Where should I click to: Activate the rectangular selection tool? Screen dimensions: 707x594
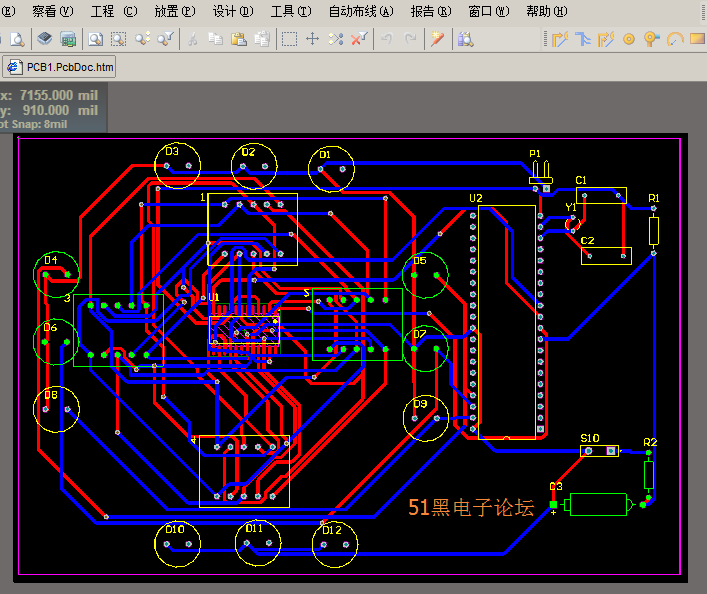pyautogui.click(x=289, y=39)
